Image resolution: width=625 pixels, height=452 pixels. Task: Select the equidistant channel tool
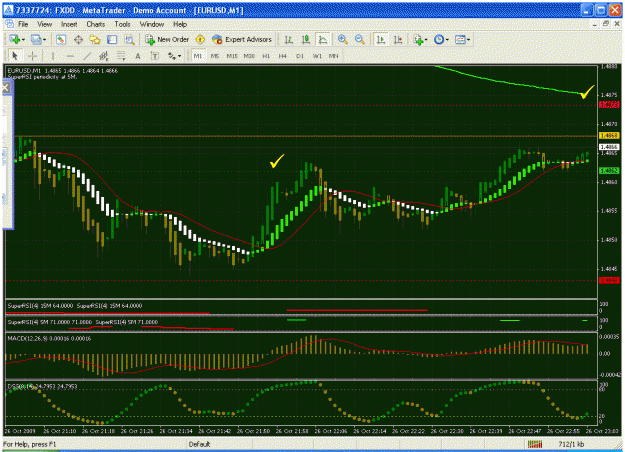(104, 56)
